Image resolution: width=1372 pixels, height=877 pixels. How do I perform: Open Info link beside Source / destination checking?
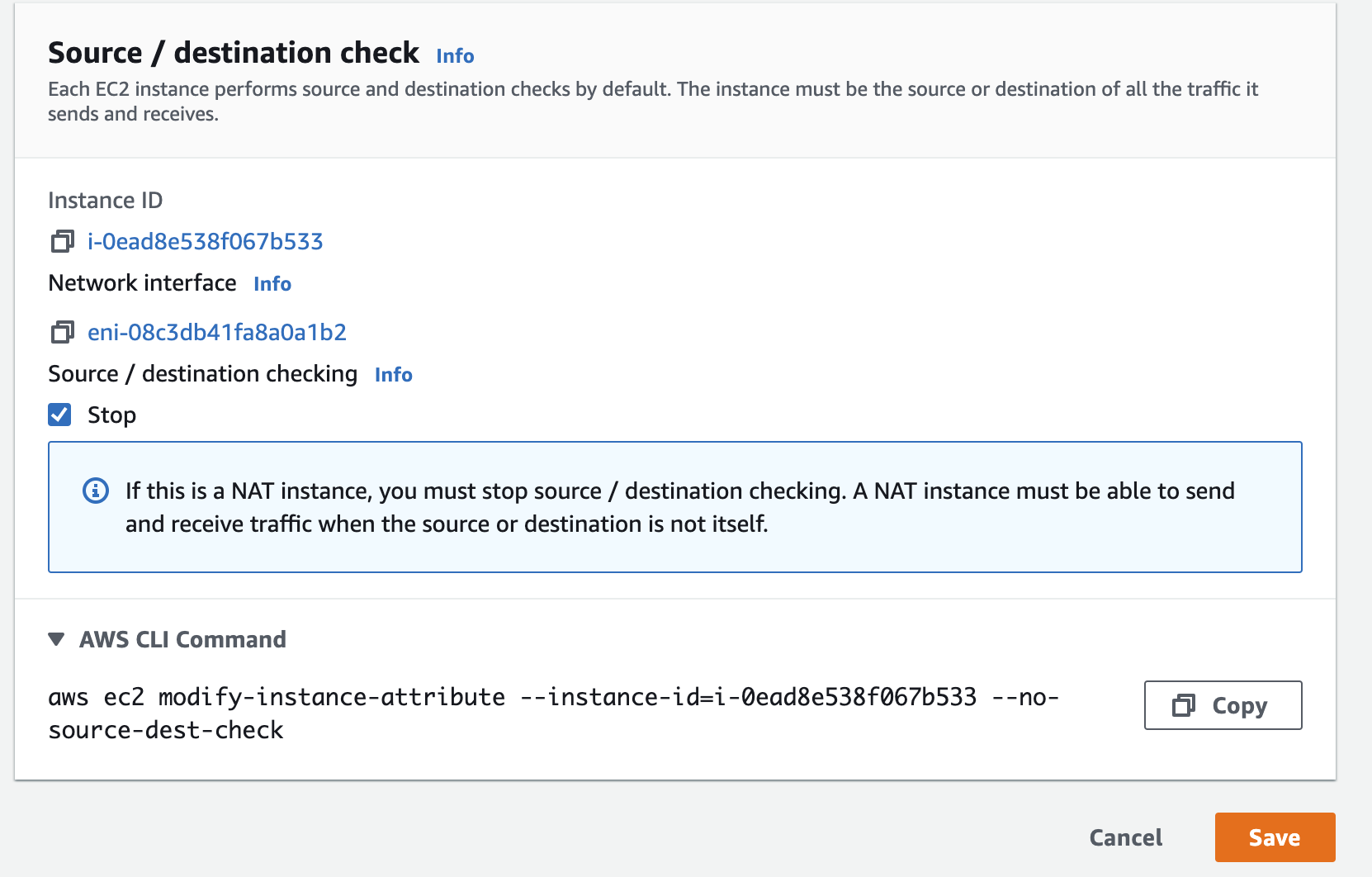click(393, 374)
